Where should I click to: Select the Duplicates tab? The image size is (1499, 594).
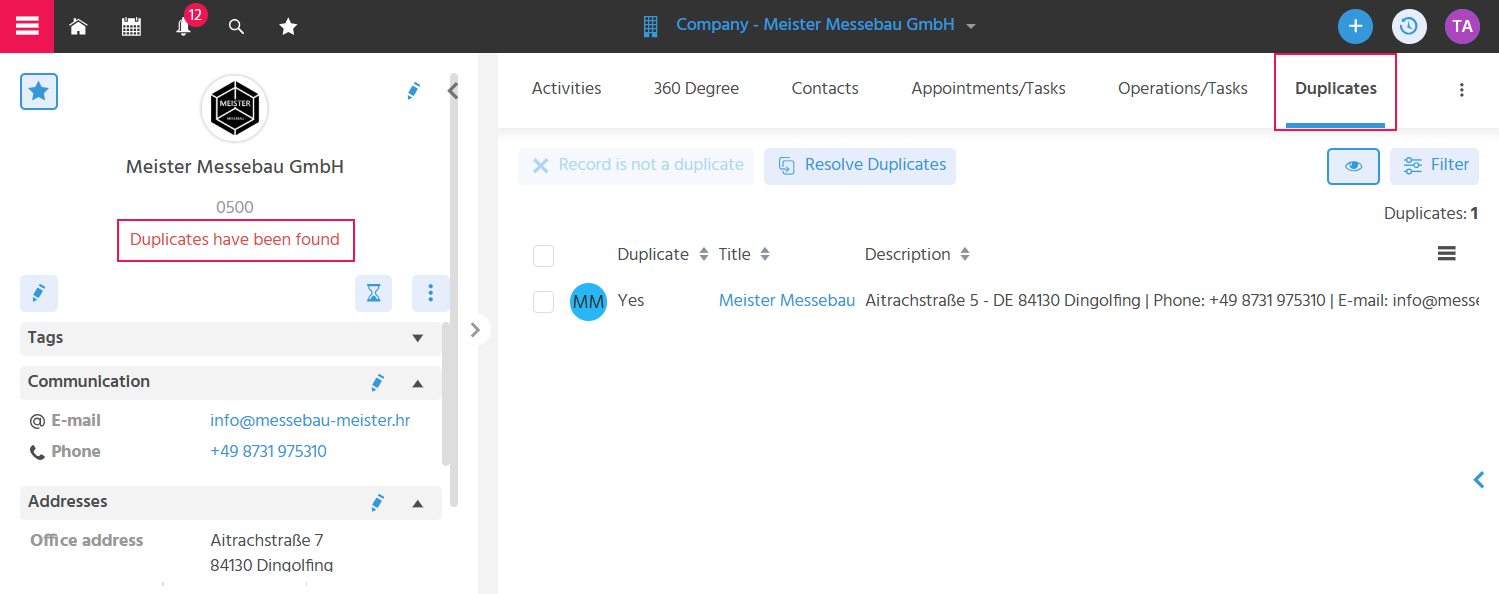click(1335, 89)
